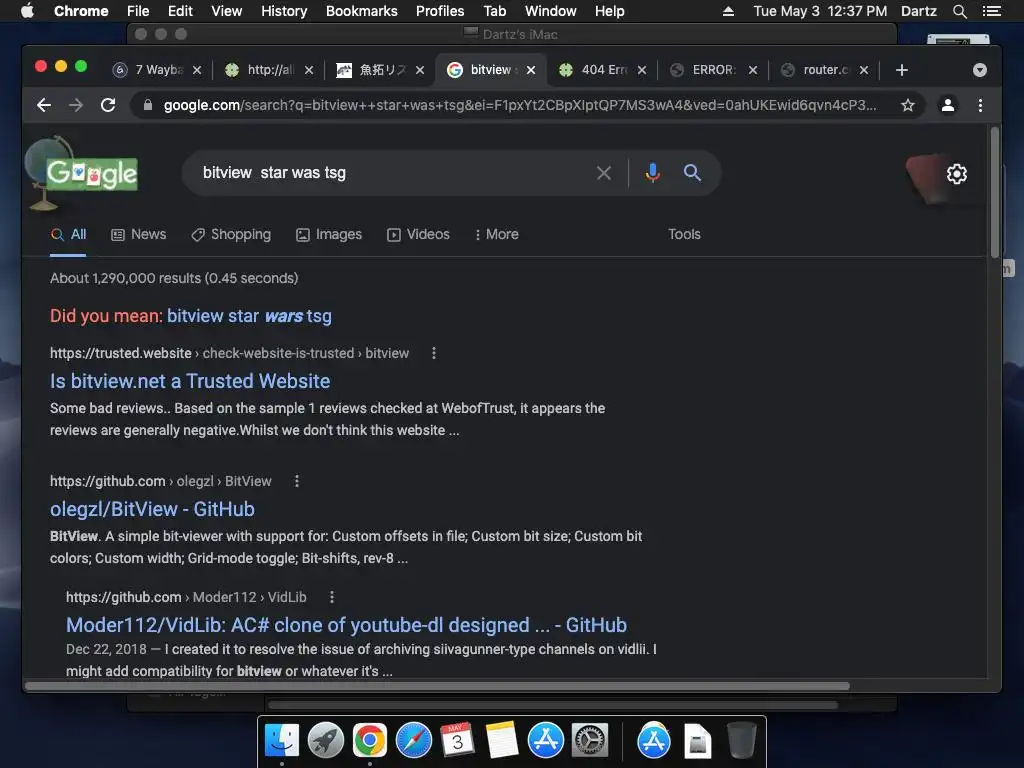
Task: Open Spotlight search in menu bar
Action: 959,11
